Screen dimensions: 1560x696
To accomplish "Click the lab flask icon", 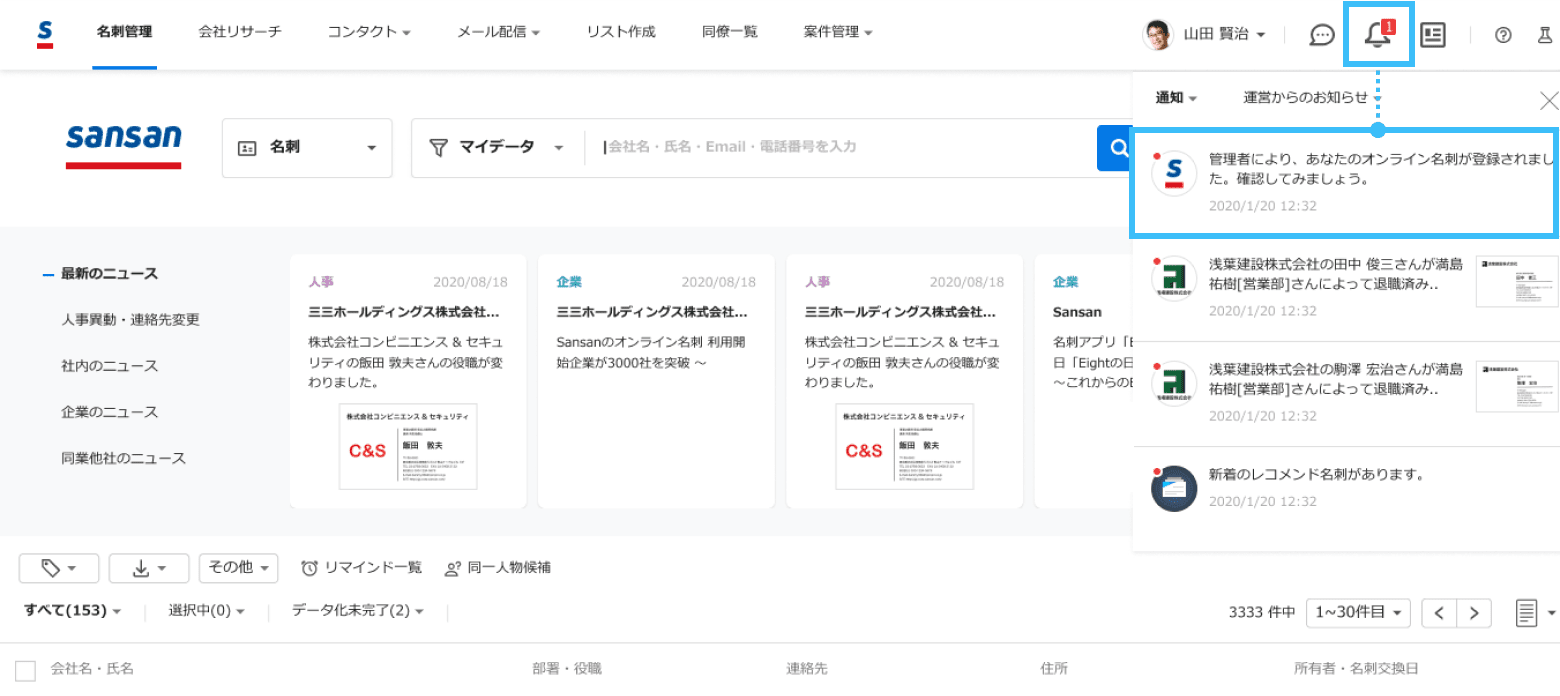I will click(x=1545, y=35).
